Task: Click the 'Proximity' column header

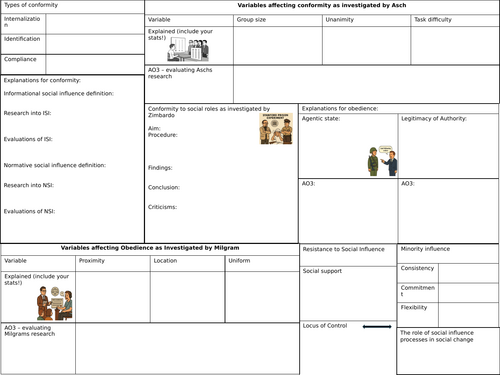Action: tap(113, 263)
